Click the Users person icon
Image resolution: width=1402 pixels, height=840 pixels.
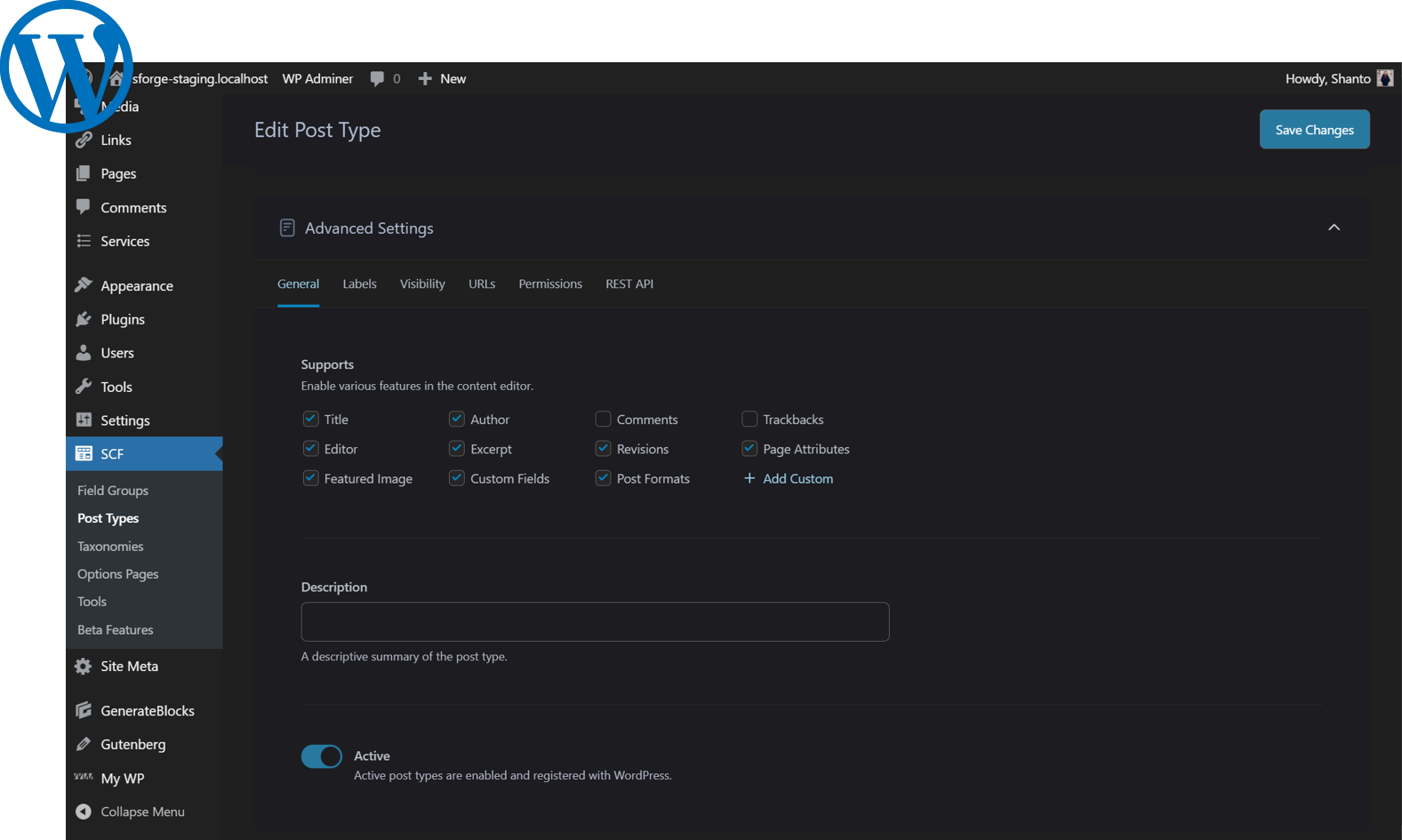pos(84,353)
